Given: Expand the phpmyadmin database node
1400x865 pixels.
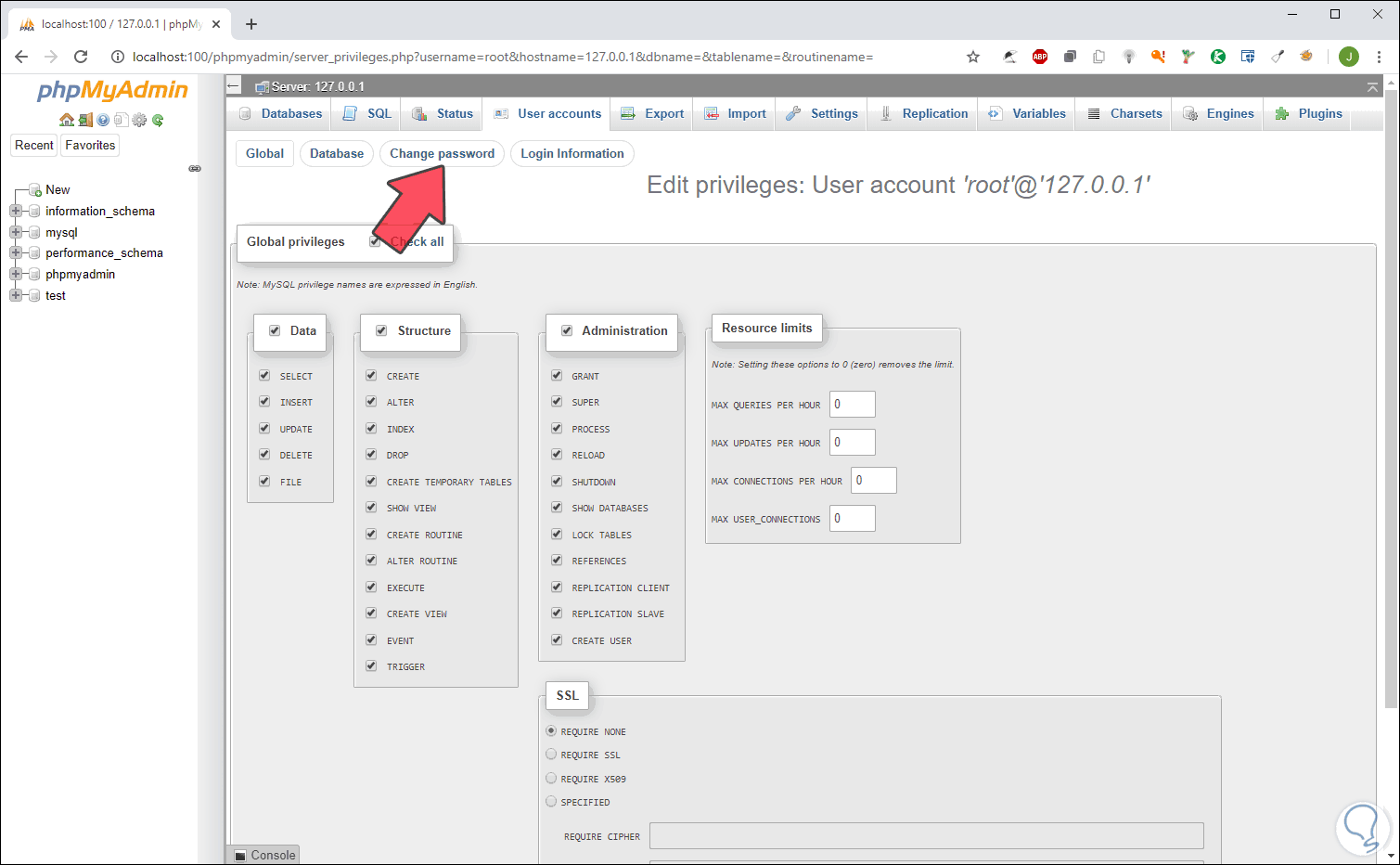Looking at the screenshot, I should click(x=16, y=274).
